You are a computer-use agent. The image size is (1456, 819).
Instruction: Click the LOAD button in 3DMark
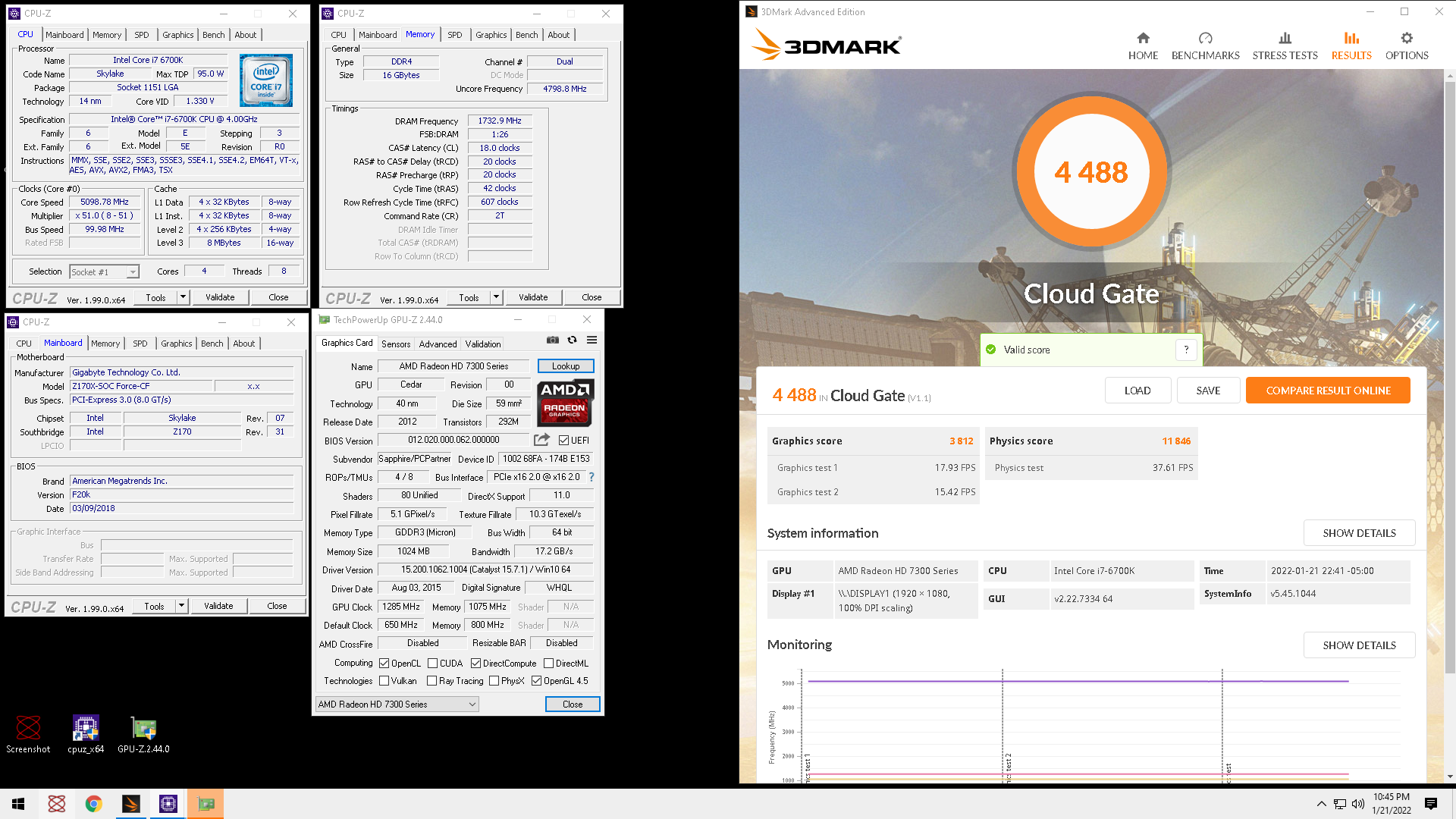(x=1137, y=391)
